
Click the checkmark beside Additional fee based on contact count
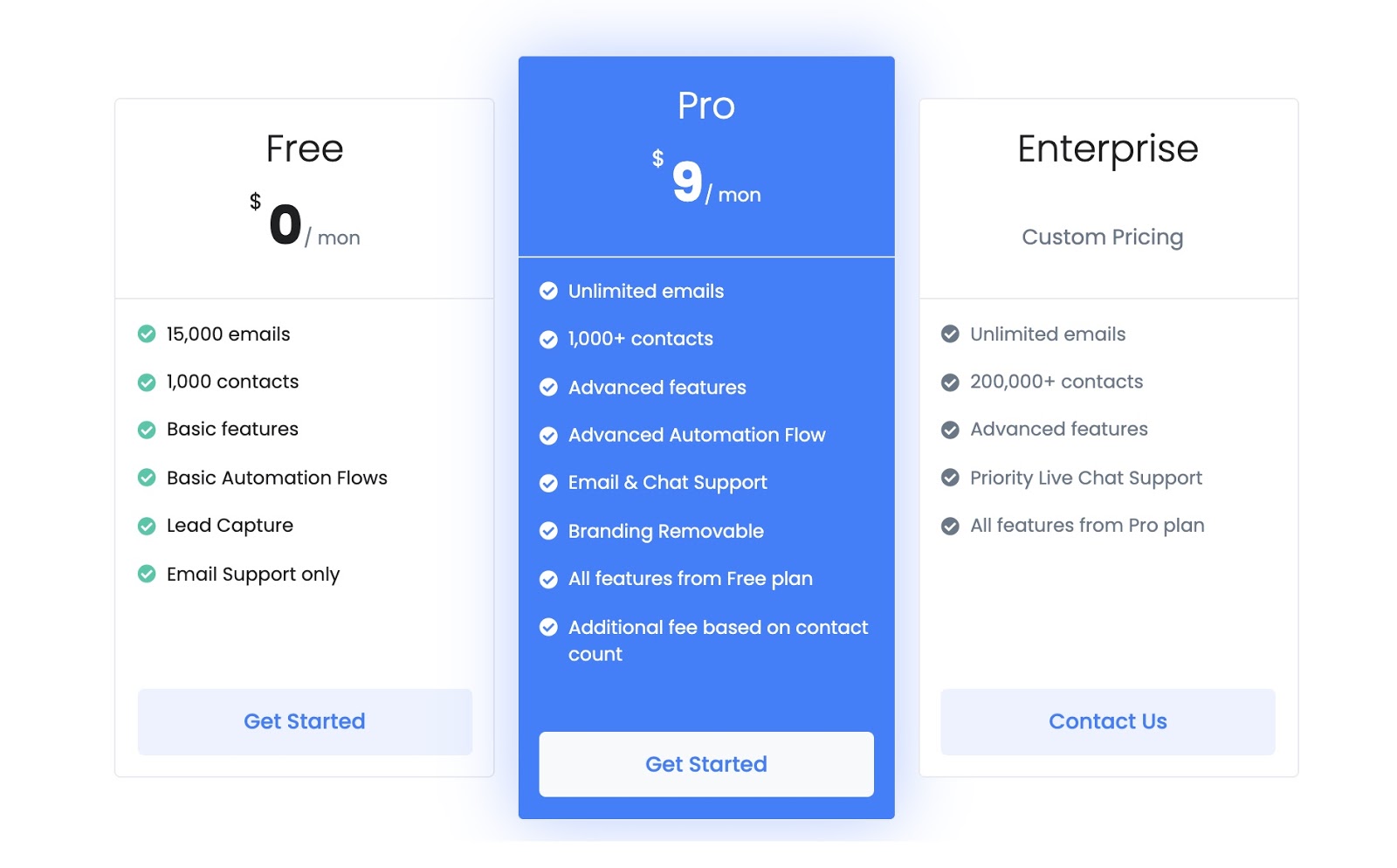(548, 627)
